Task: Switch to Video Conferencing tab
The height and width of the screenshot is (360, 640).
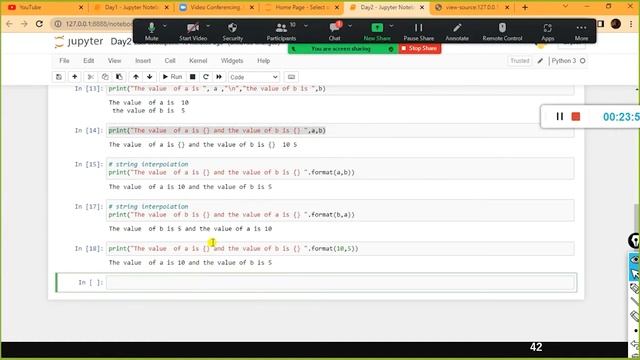Action: click(216, 7)
